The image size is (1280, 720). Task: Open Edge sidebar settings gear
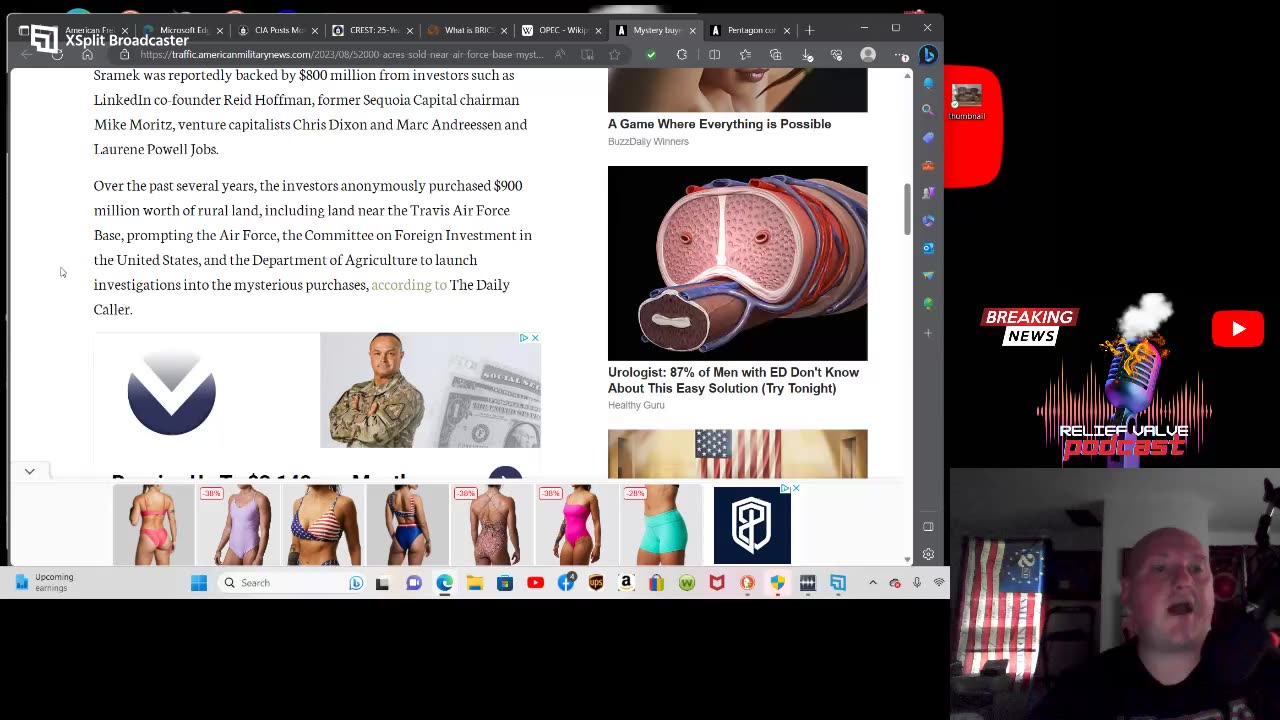click(x=928, y=554)
